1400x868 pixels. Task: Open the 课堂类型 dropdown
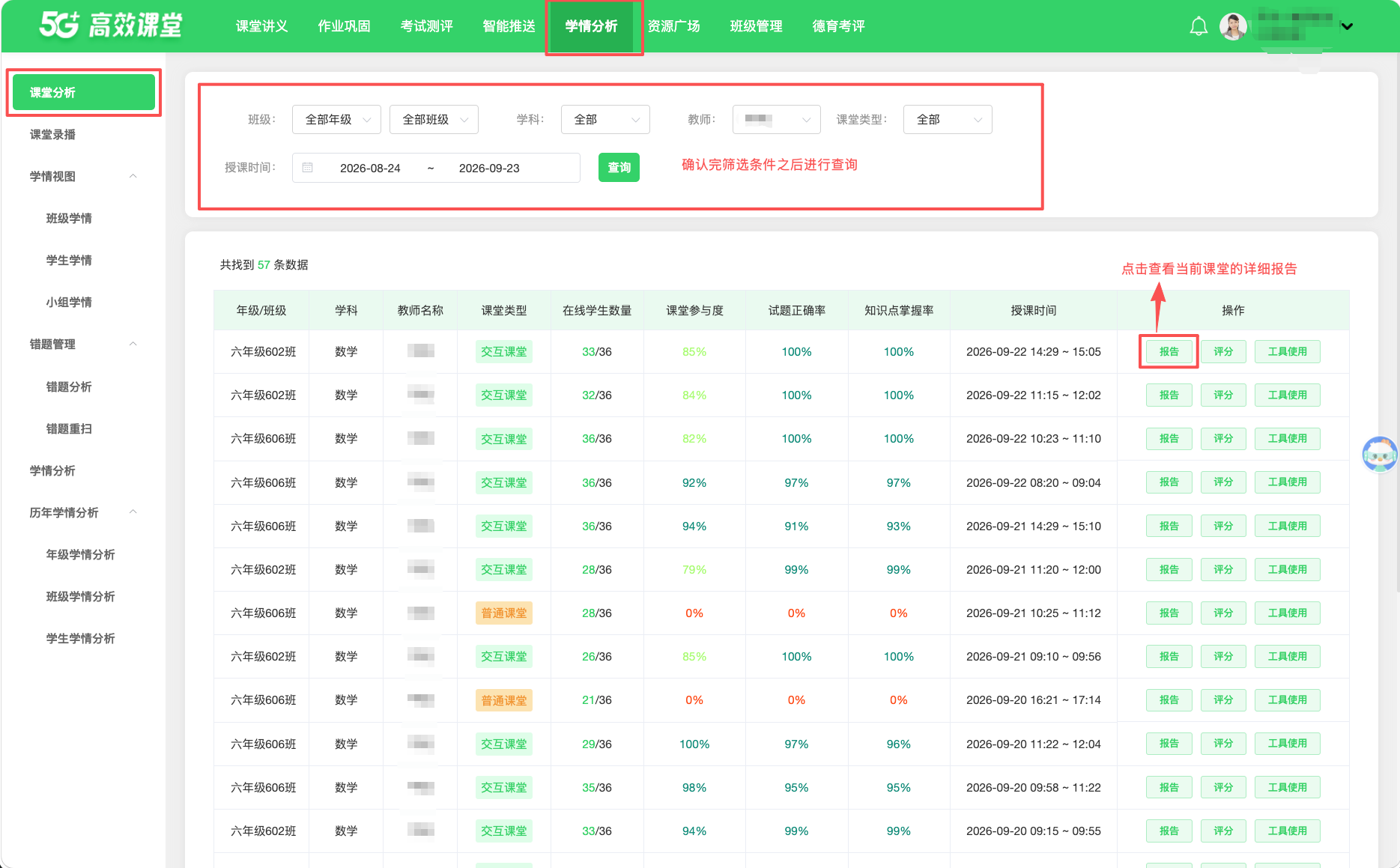point(948,119)
